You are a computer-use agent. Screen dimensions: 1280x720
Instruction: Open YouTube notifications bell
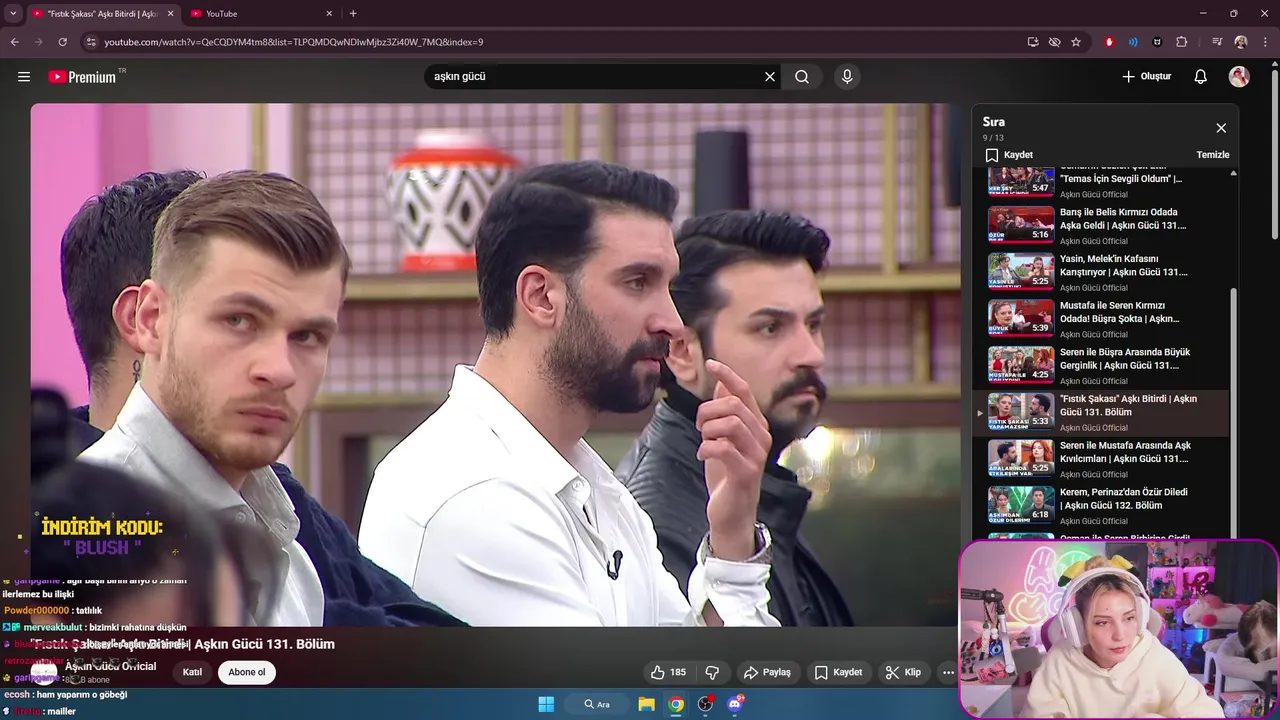click(1201, 77)
